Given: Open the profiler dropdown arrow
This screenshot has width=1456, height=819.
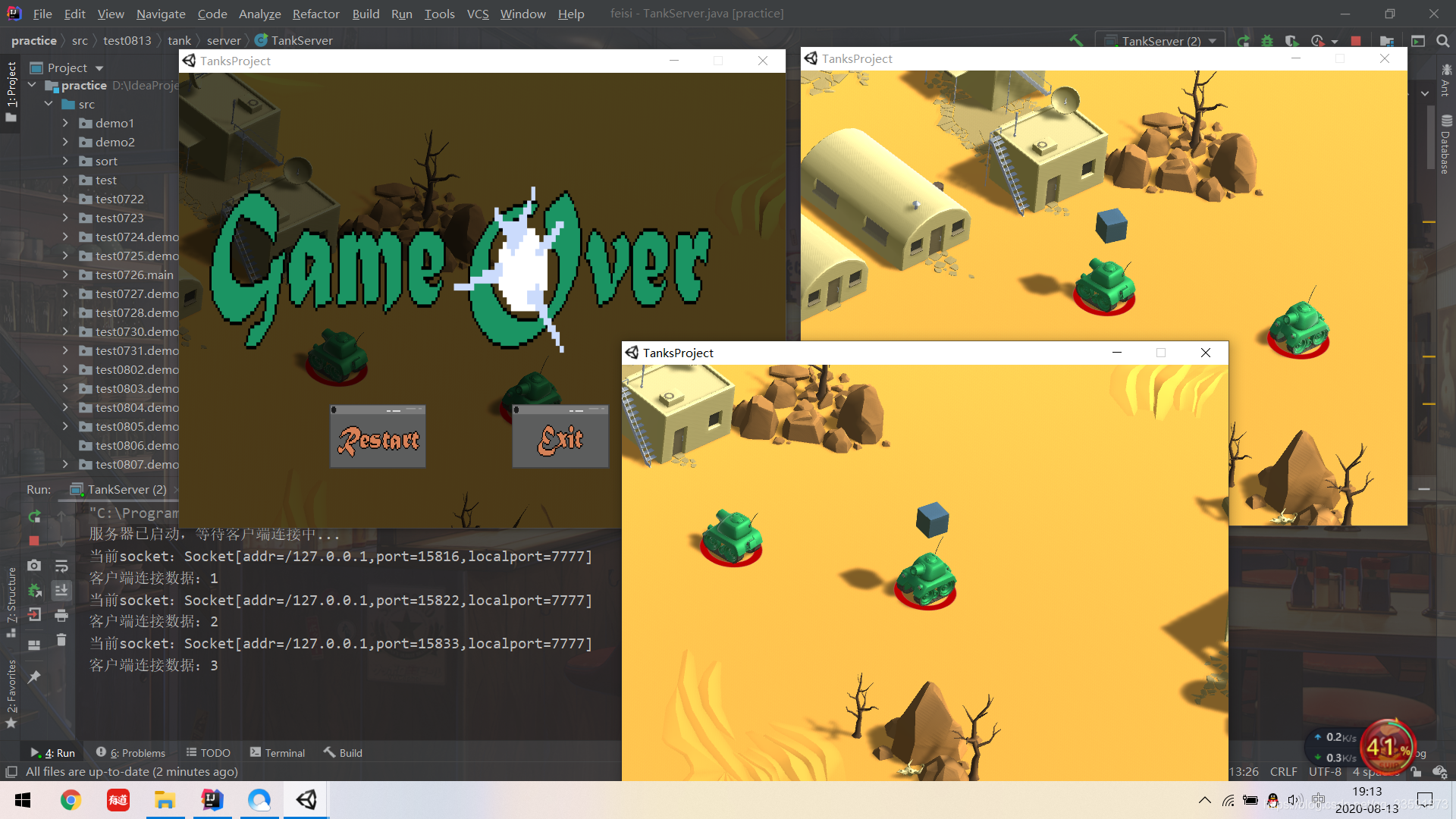Looking at the screenshot, I should click(x=1335, y=42).
